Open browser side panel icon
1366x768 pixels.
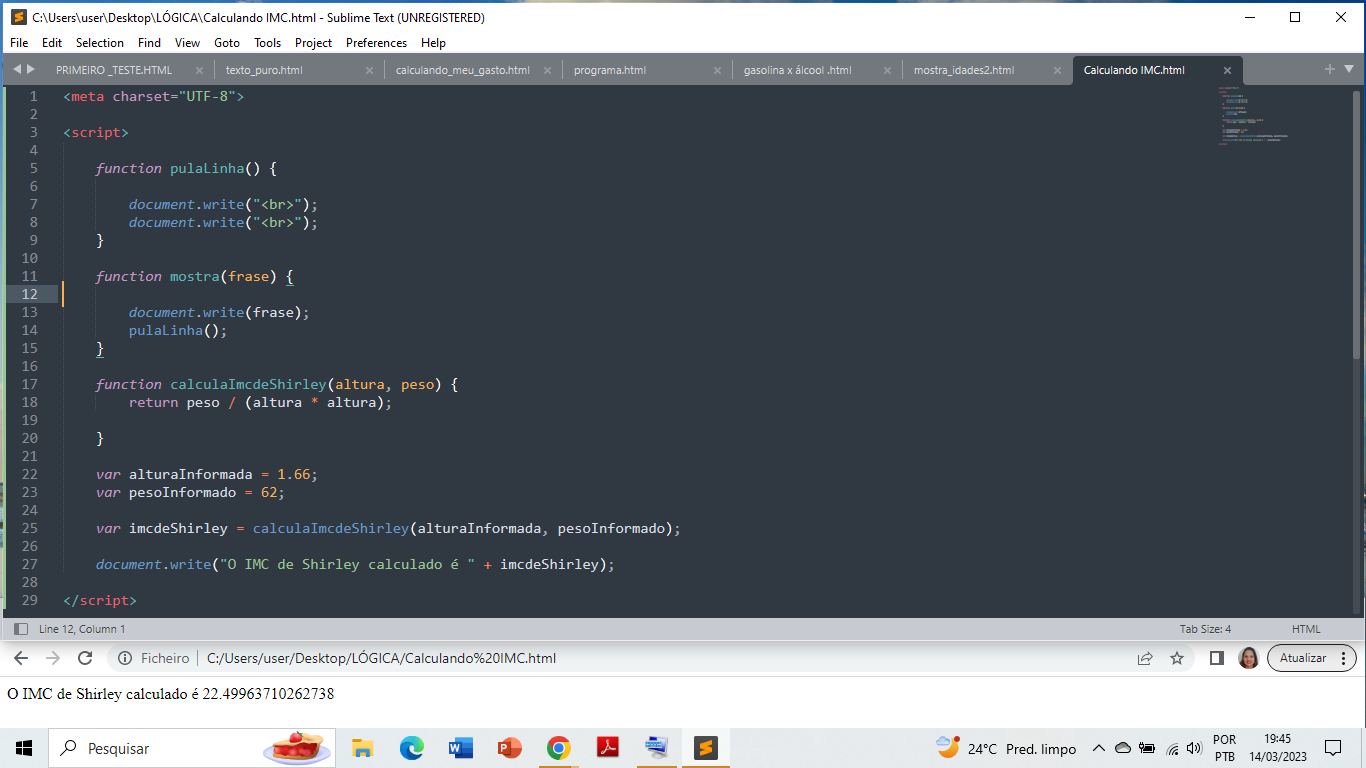[1217, 658]
